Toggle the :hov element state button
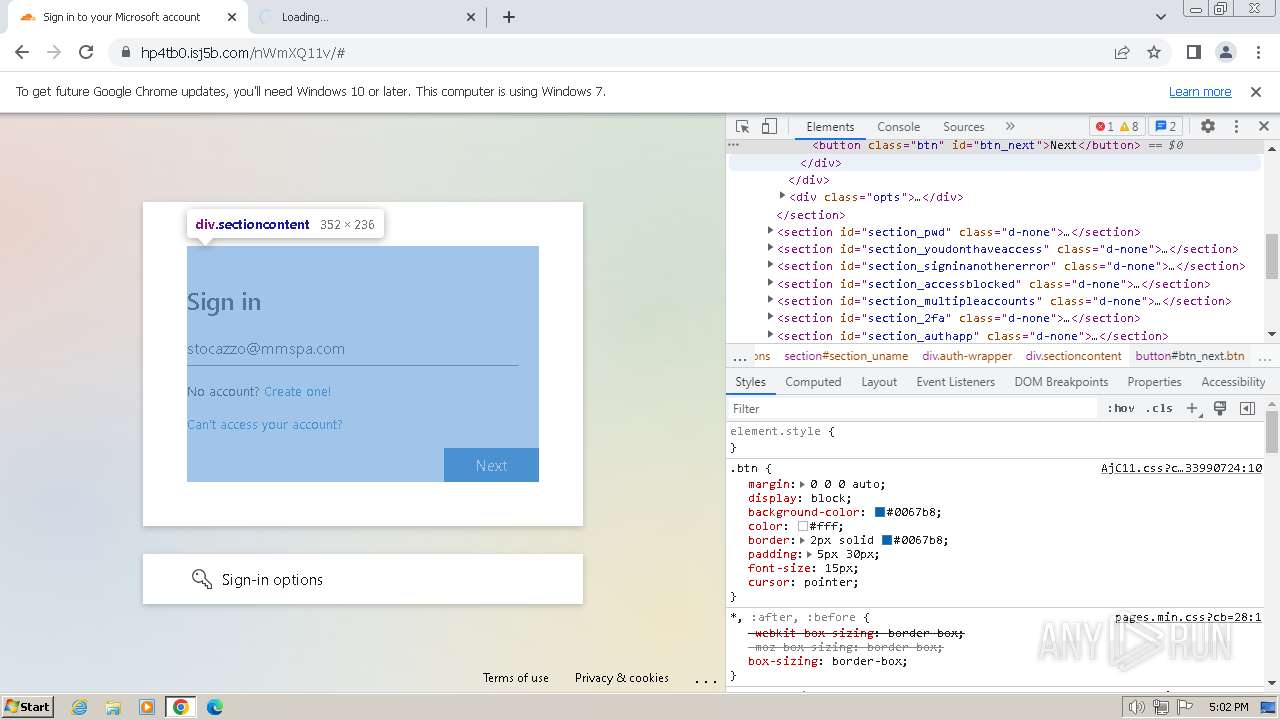The image size is (1280, 720). point(1121,408)
